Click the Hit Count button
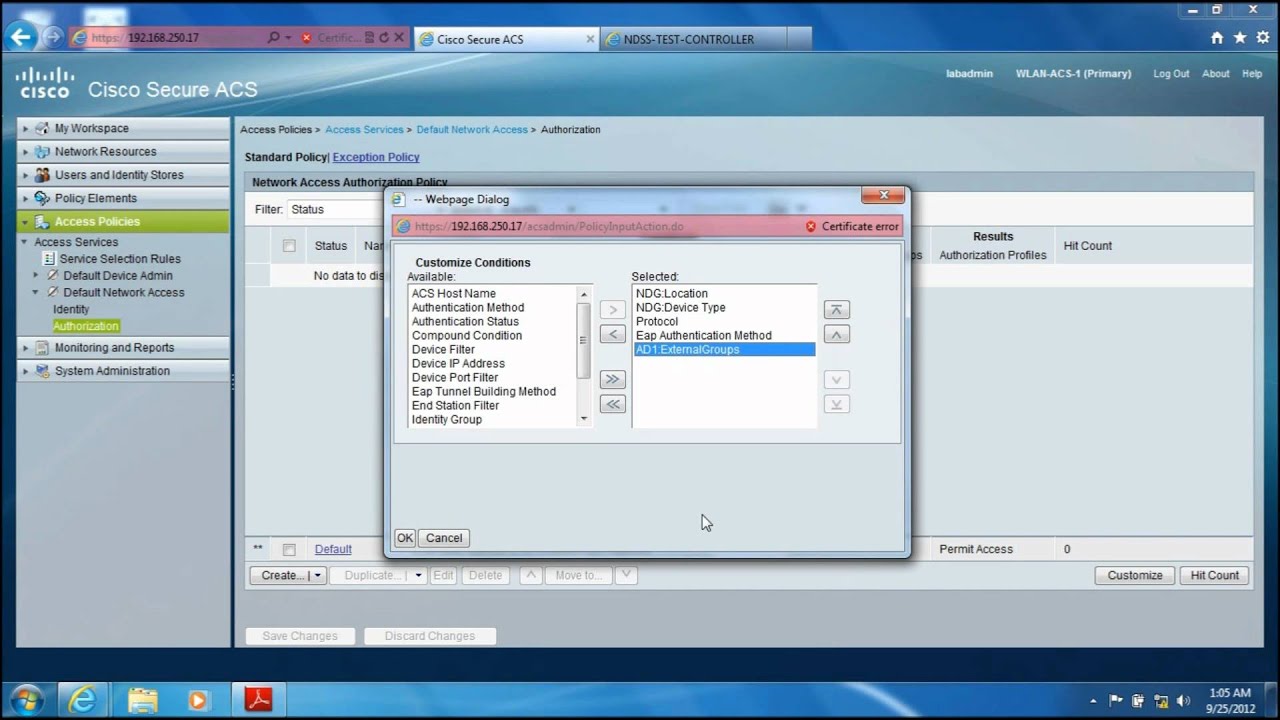The height and width of the screenshot is (720, 1280). 1215,576
